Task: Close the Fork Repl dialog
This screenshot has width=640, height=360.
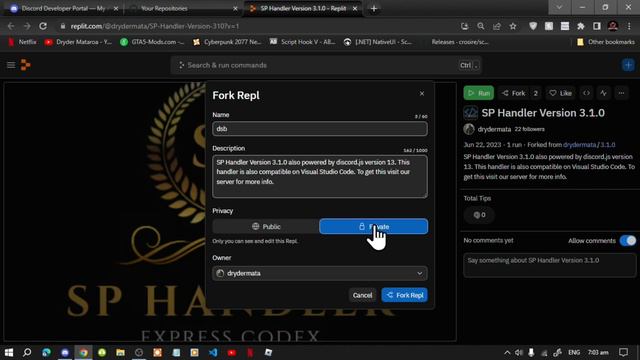Action: pos(422,94)
